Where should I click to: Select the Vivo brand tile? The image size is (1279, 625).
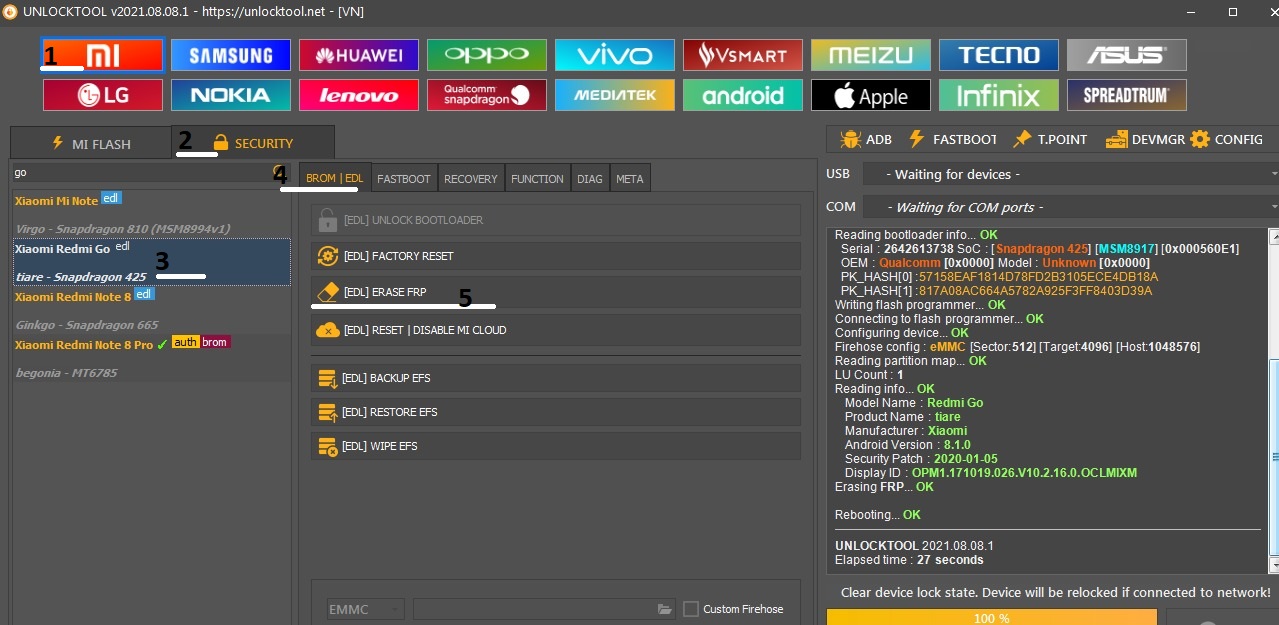pyautogui.click(x=615, y=55)
